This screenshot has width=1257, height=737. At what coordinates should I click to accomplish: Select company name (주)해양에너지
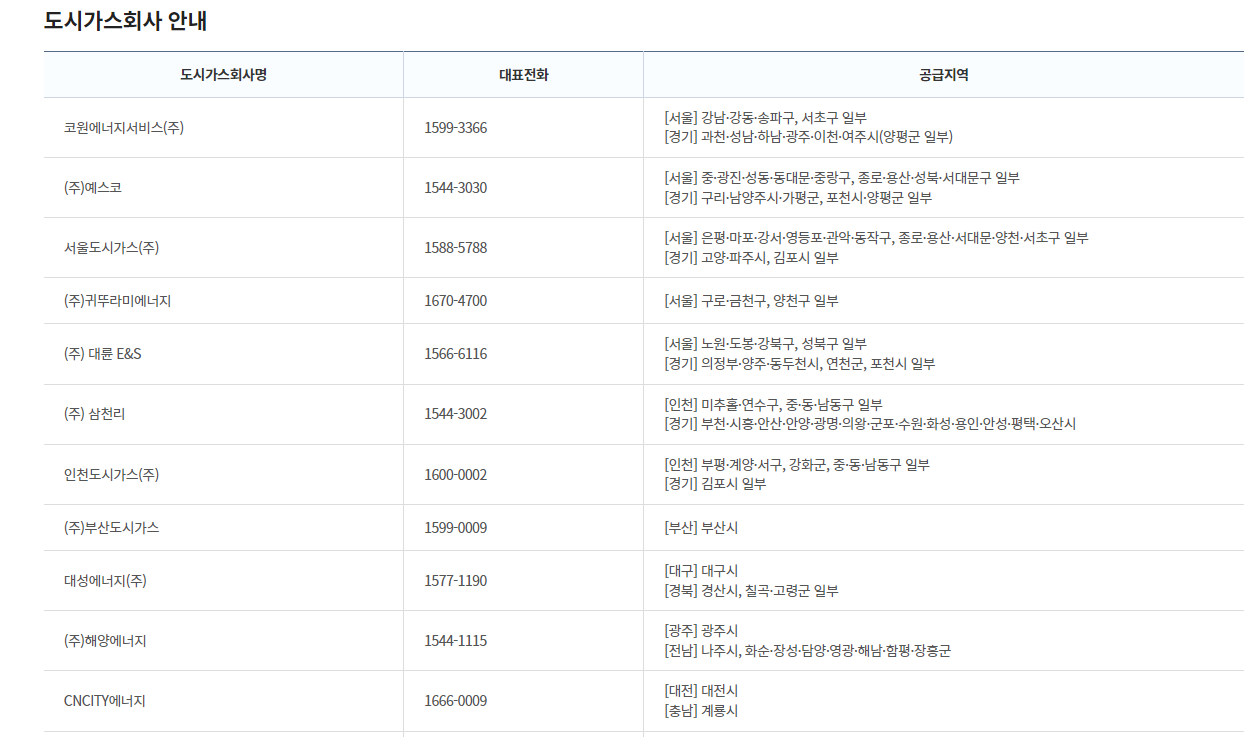click(x=105, y=641)
